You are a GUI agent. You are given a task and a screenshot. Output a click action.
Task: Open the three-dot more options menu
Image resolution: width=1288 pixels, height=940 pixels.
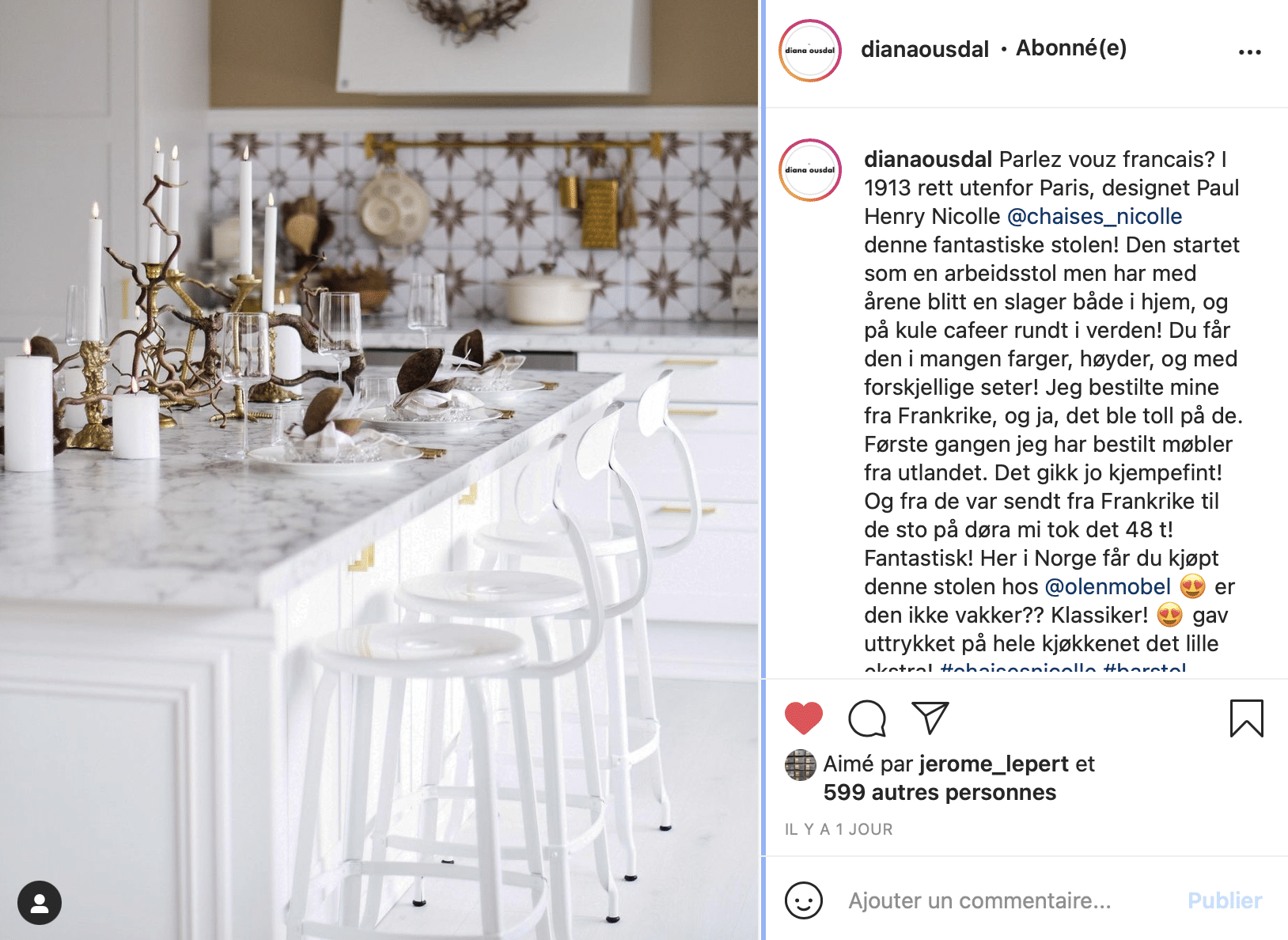pos(1249,52)
